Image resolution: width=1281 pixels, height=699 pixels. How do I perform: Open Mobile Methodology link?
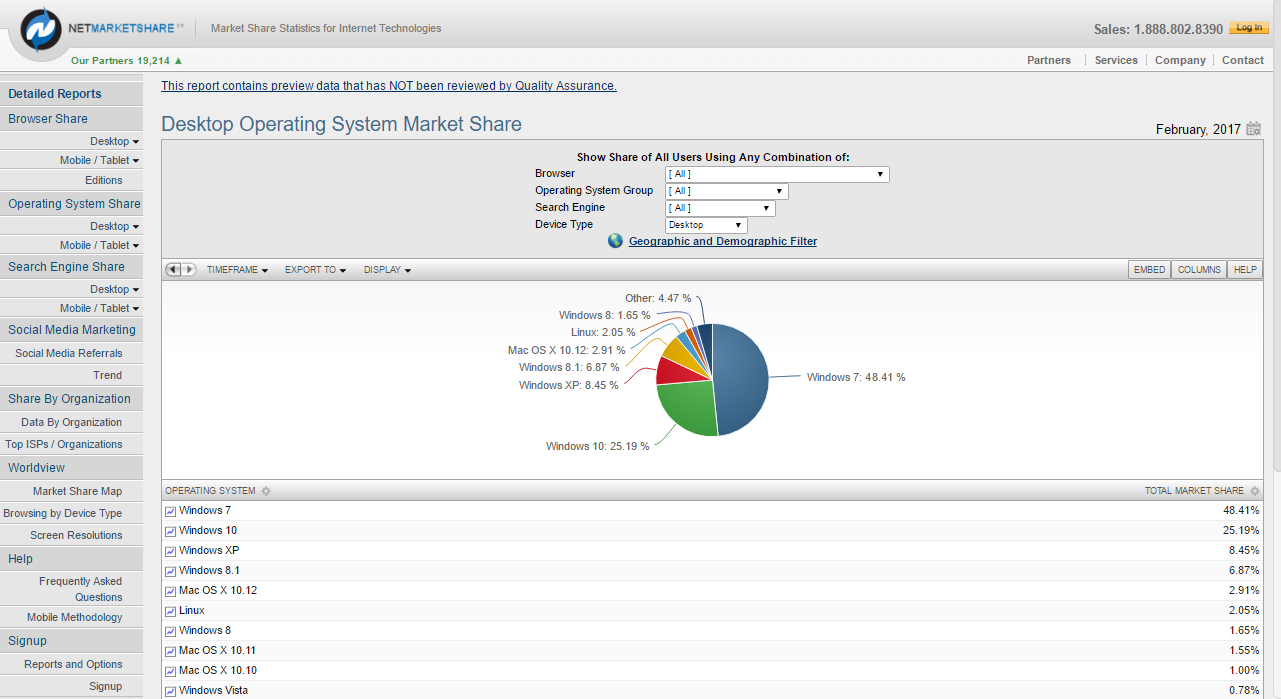[x=75, y=617]
